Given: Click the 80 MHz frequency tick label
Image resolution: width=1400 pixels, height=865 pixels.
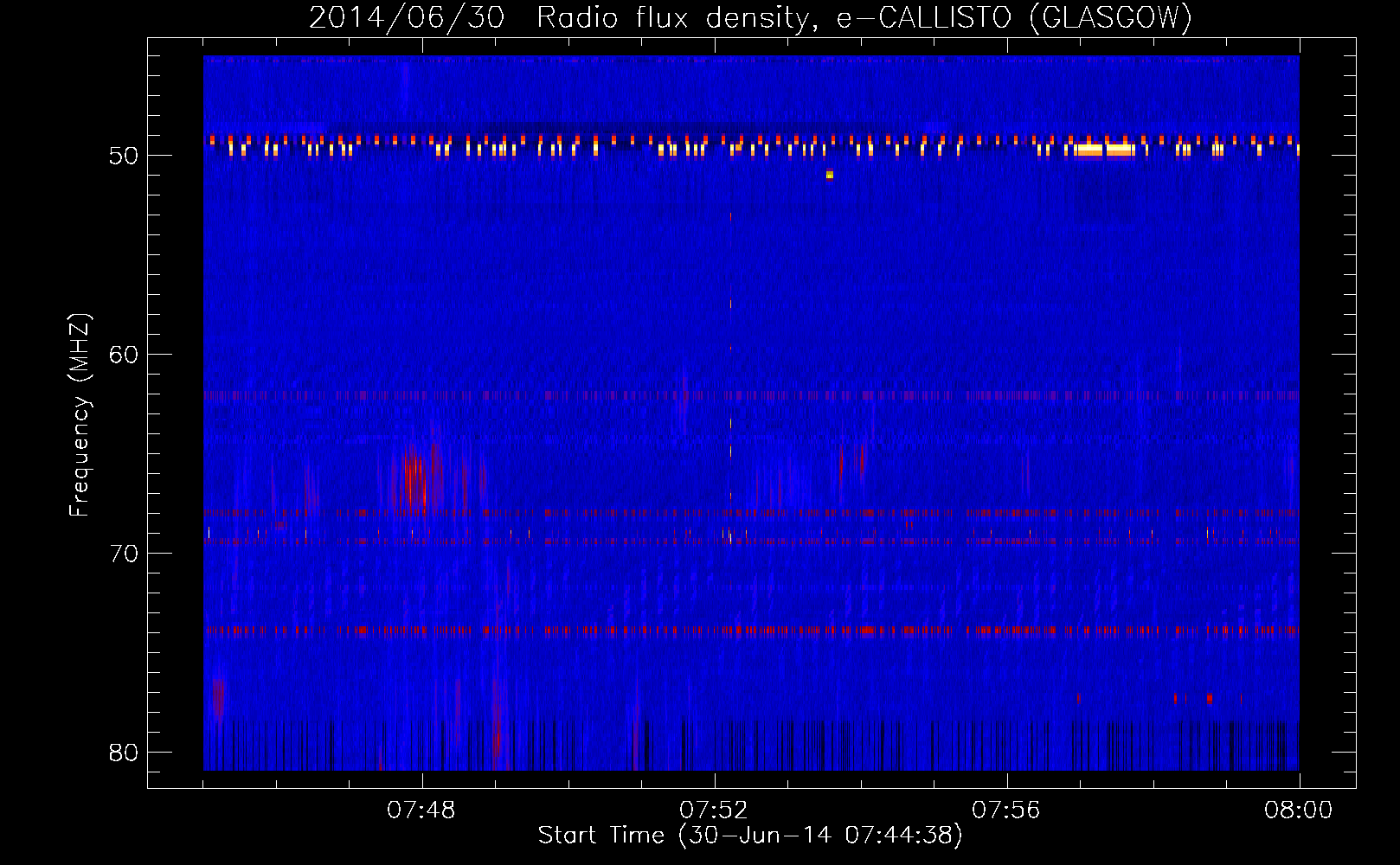Looking at the screenshot, I should click(124, 753).
